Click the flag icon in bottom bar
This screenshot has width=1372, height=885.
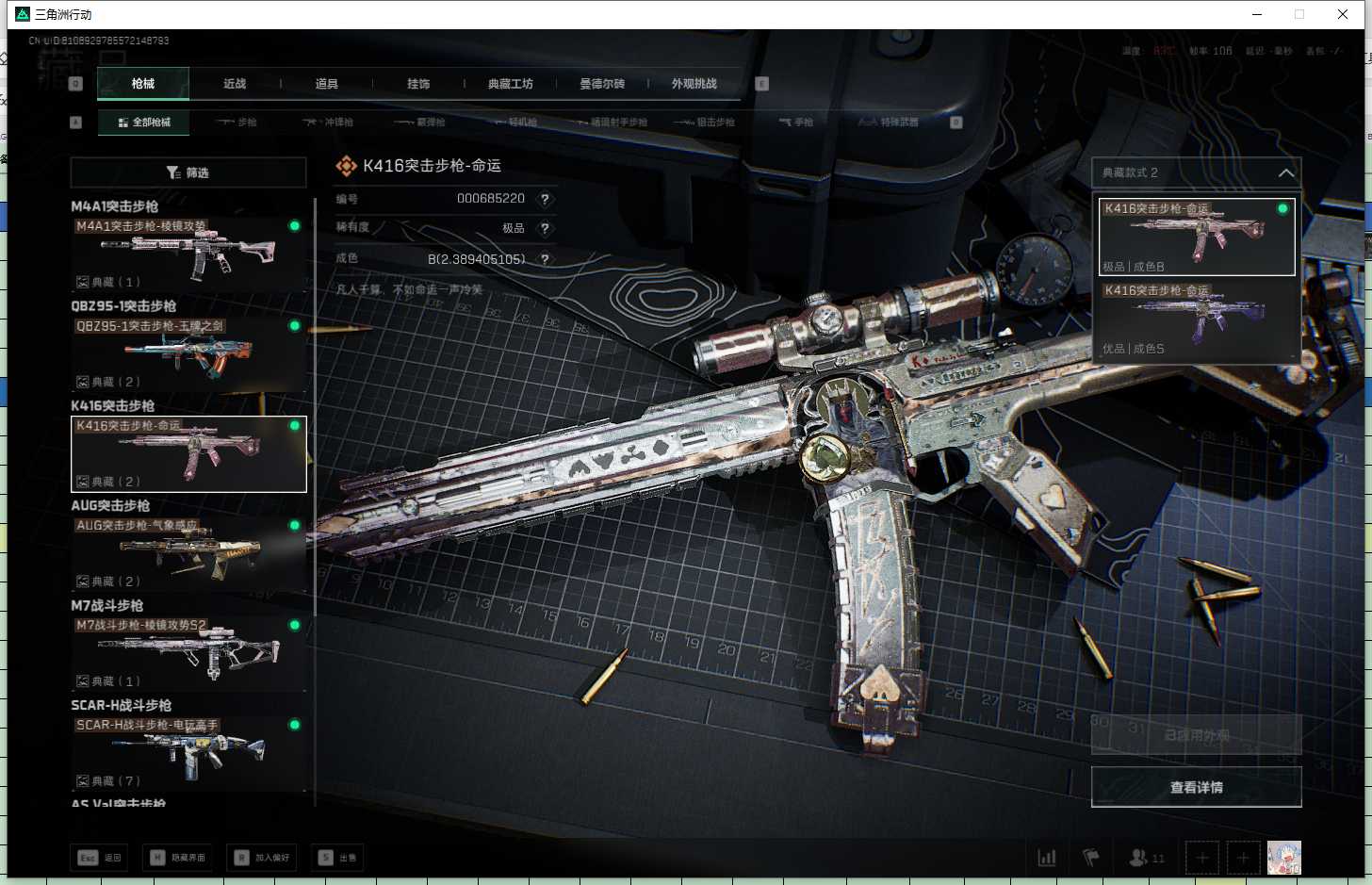click(1091, 858)
